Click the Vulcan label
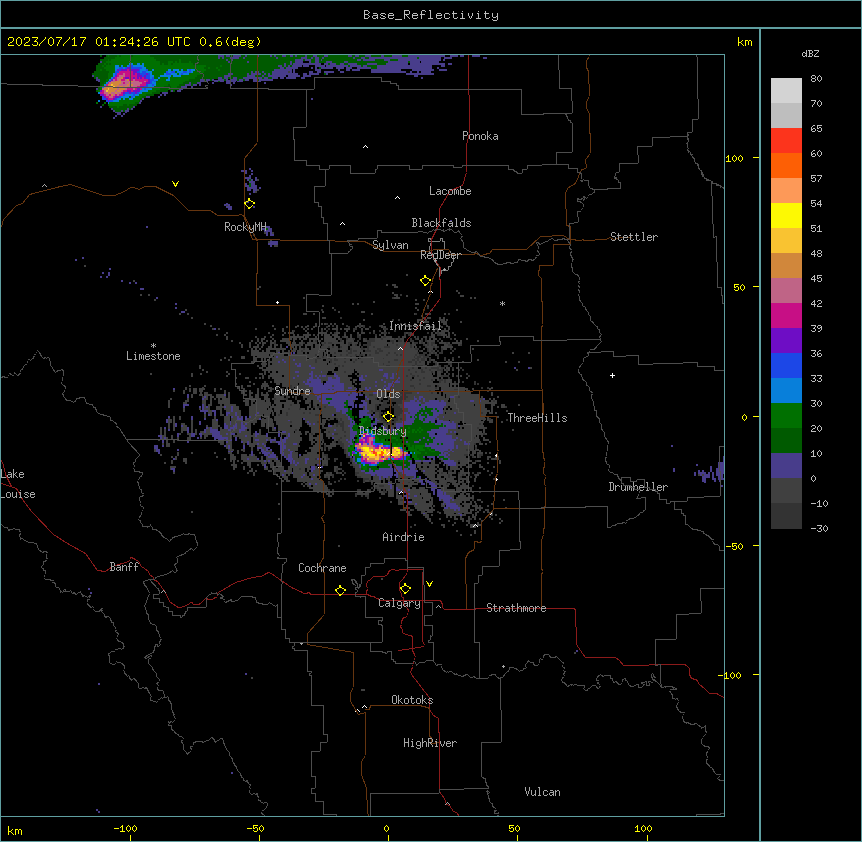Screen dimensions: 862x842 pos(543,792)
